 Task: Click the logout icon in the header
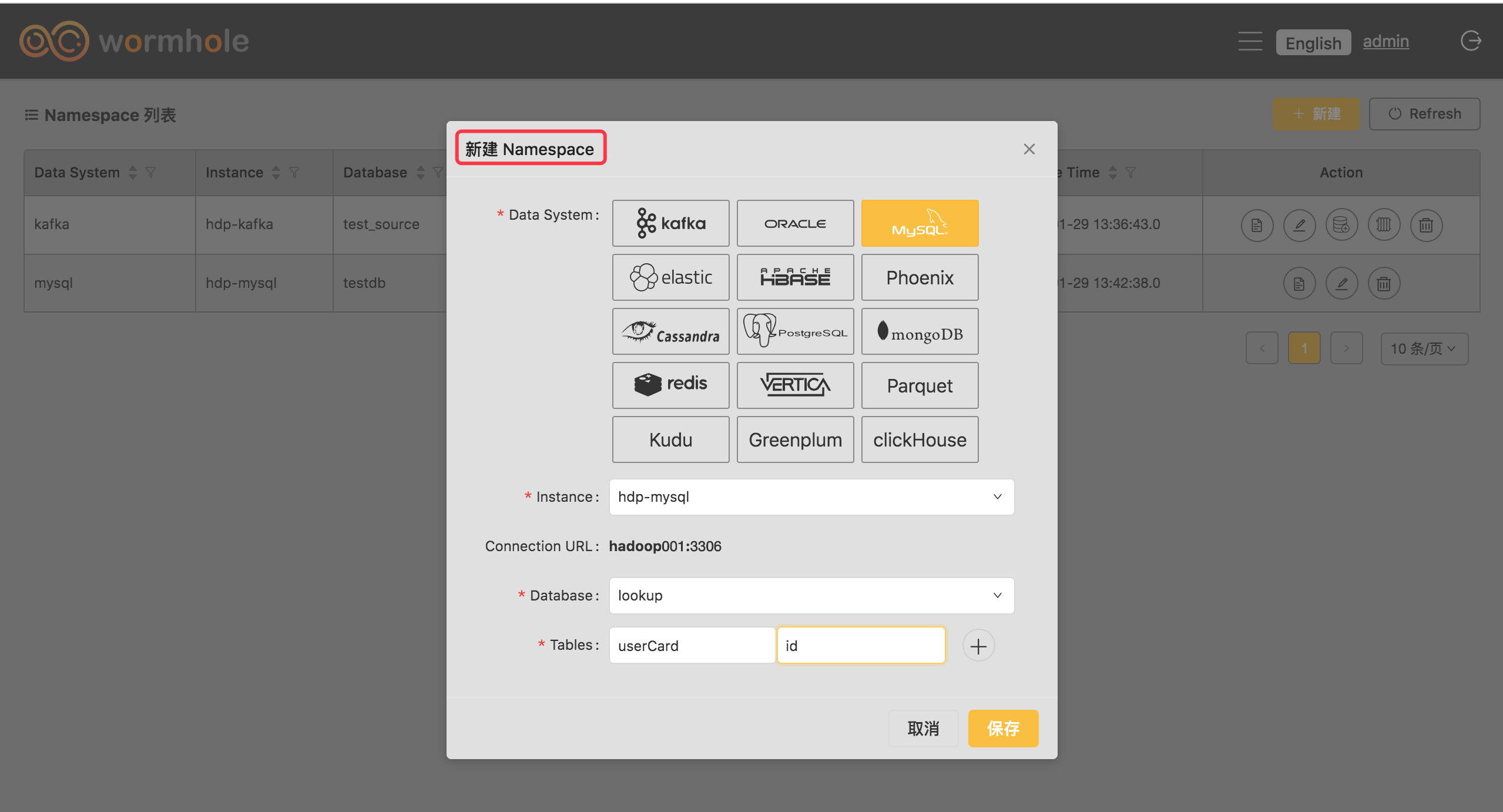coord(1470,41)
